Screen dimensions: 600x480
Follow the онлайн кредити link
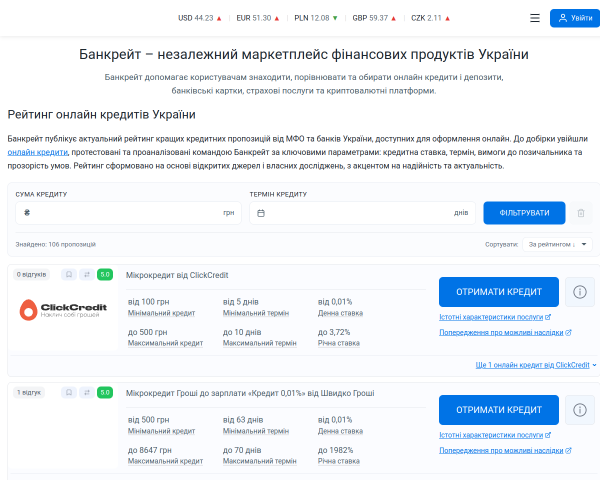[38, 152]
